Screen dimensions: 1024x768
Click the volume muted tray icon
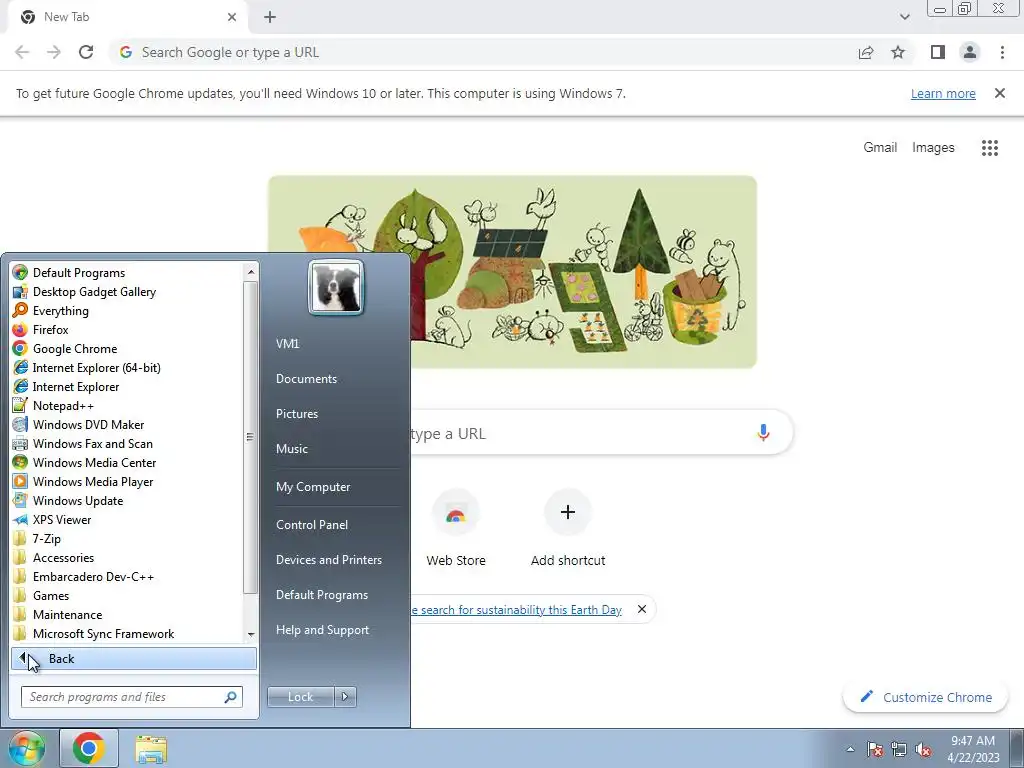[x=923, y=750]
